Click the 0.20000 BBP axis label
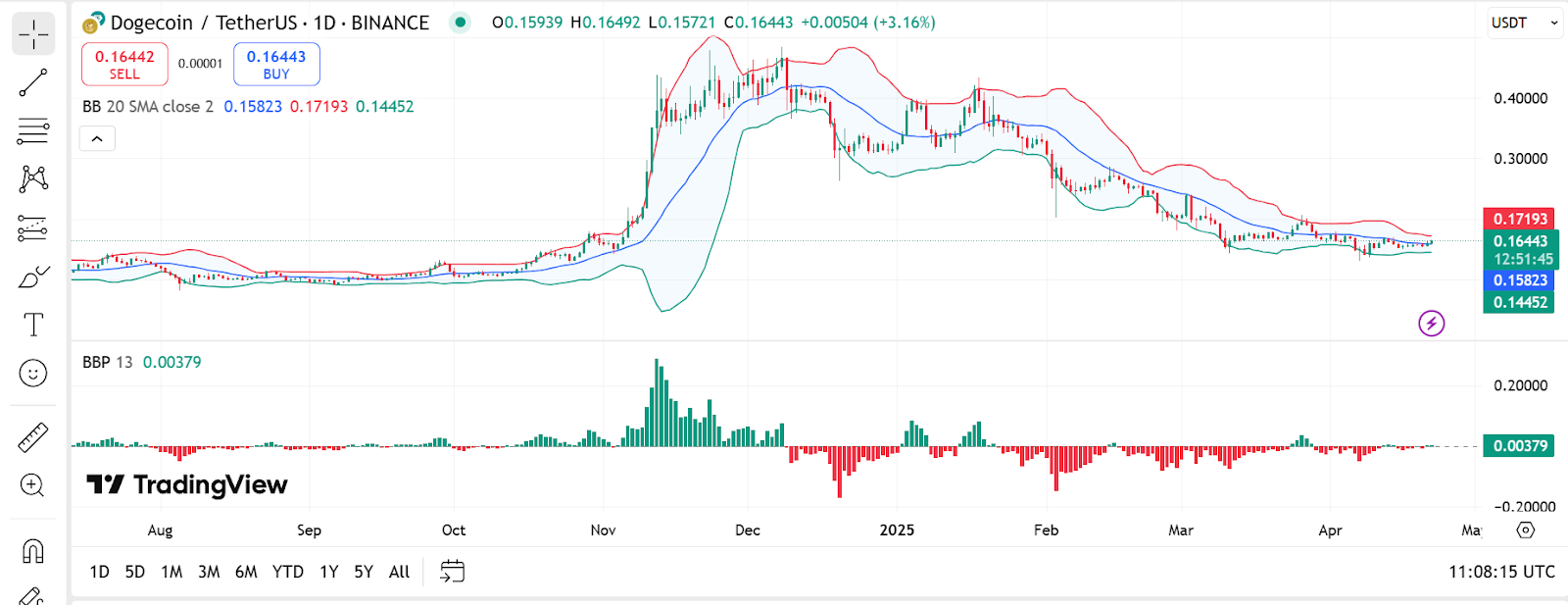Image resolution: width=1568 pixels, height=605 pixels. [x=1520, y=385]
